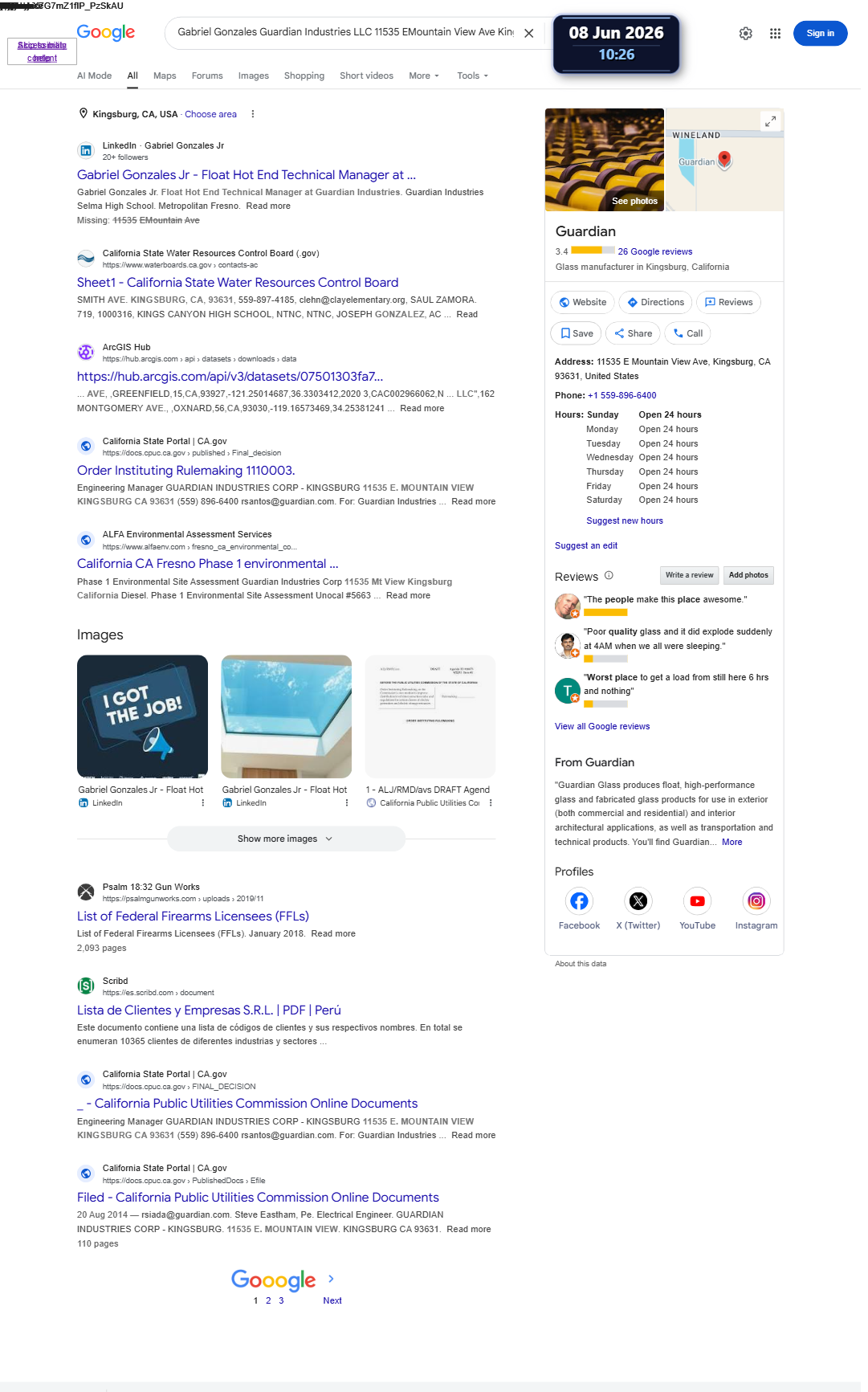Click the ALFA Environmental Assessment favicon
The width and height of the screenshot is (868, 1392).
86,539
